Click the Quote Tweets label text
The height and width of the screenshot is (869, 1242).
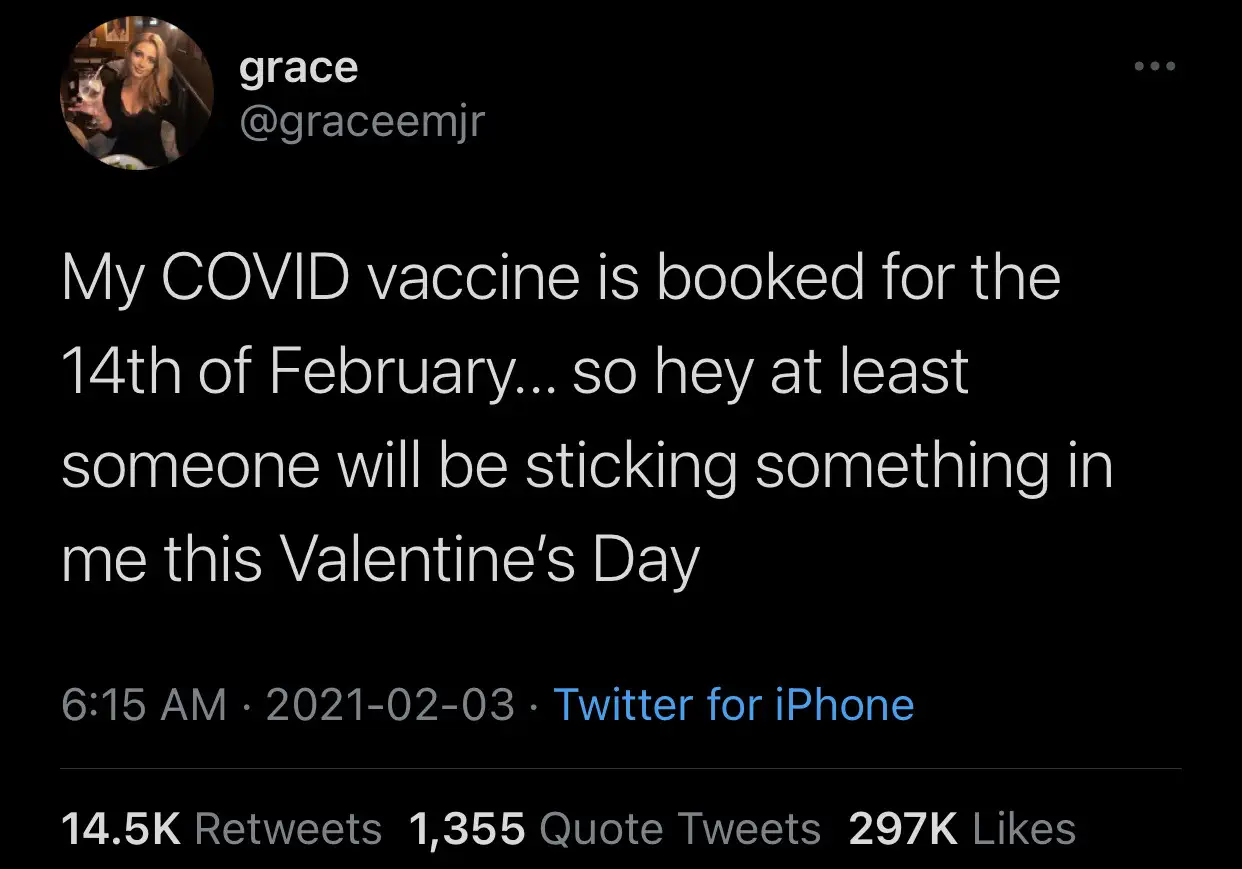click(680, 829)
